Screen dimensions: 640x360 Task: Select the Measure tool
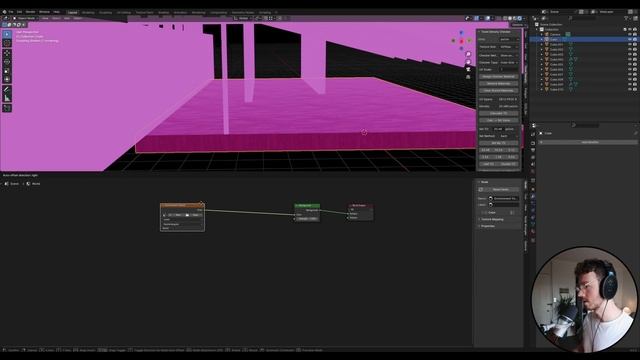(x=7, y=98)
